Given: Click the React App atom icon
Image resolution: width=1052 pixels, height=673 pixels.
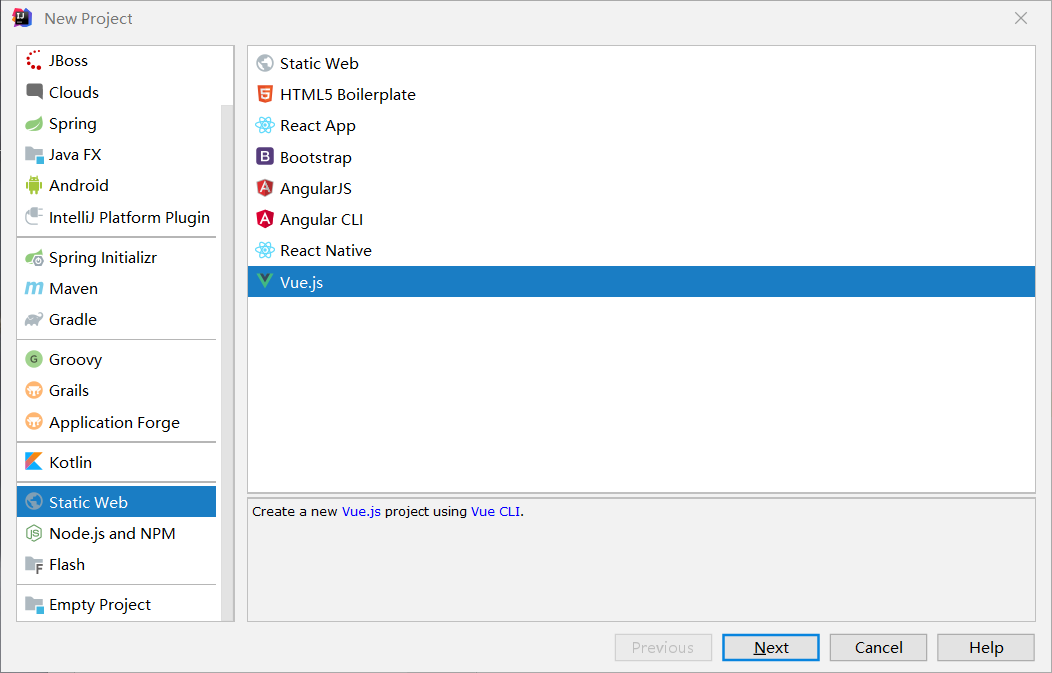Looking at the screenshot, I should [265, 125].
